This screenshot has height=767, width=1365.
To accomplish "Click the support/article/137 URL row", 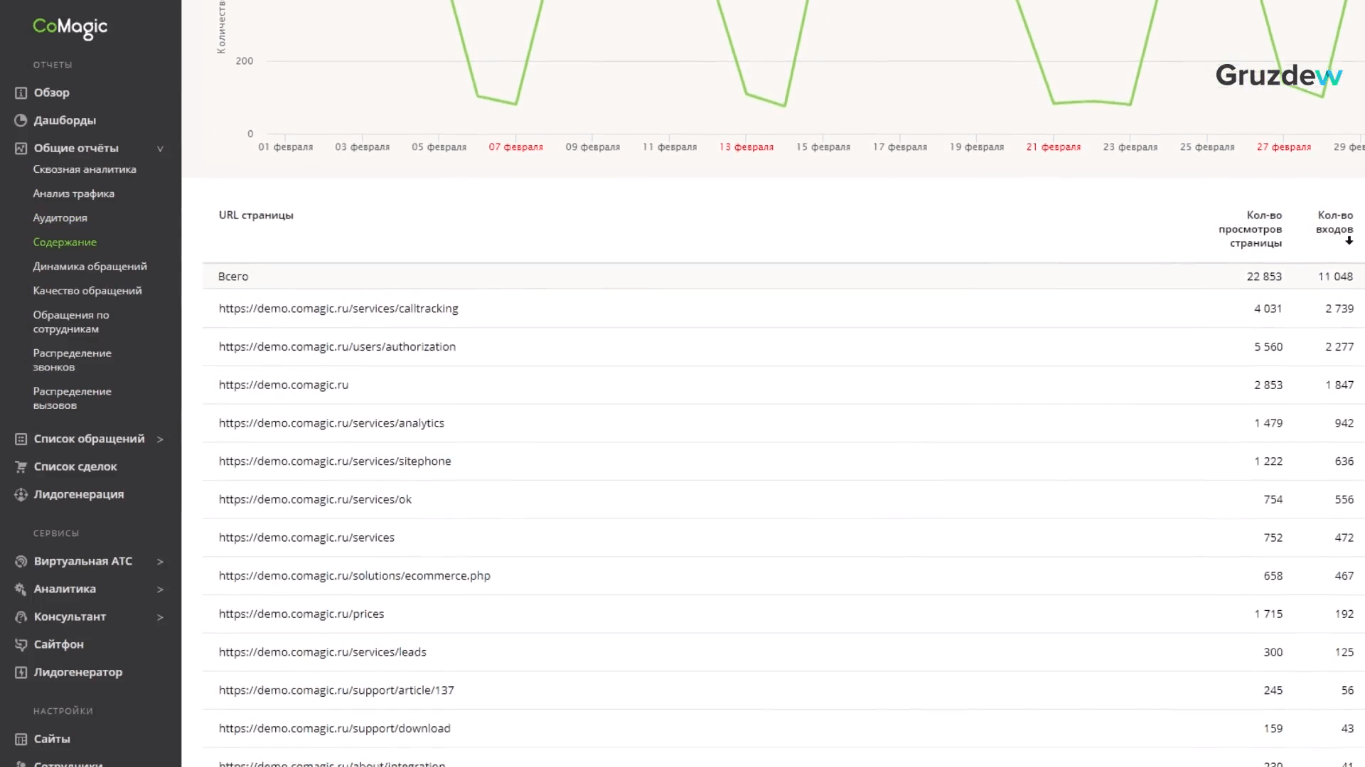I will coord(336,691).
